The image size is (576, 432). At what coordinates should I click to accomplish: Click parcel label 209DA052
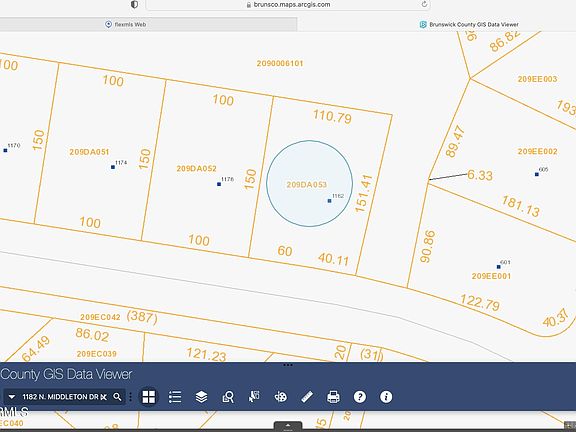pos(197,169)
